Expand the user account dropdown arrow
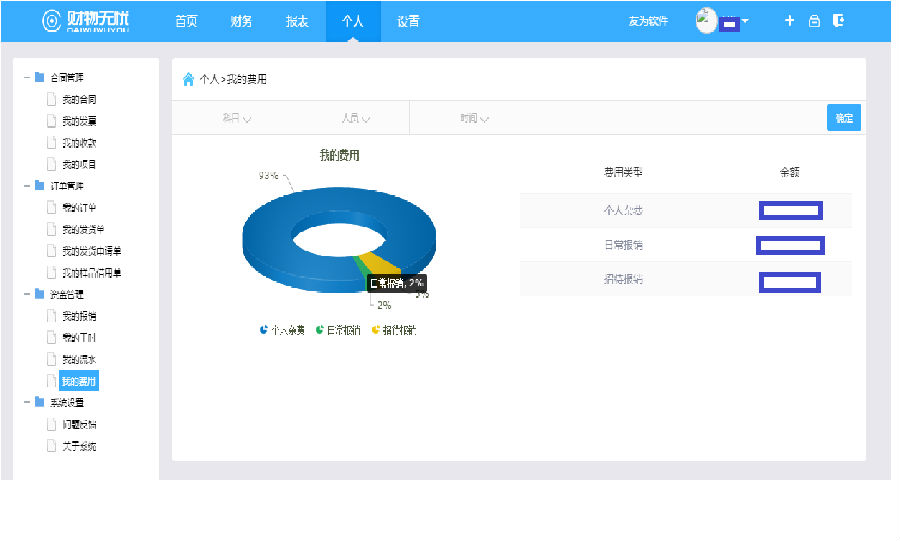Image resolution: width=900 pixels, height=541 pixels. point(745,21)
